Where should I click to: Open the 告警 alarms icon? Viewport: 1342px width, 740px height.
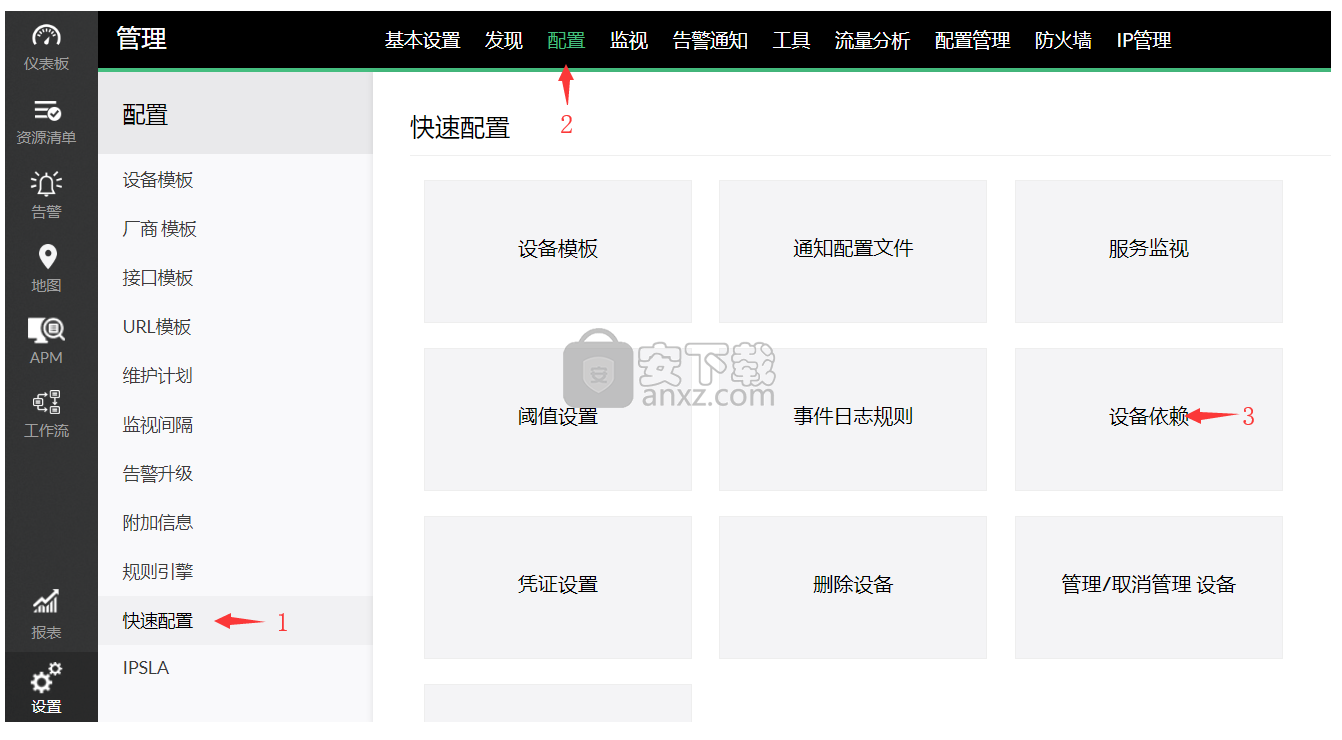coord(46,183)
